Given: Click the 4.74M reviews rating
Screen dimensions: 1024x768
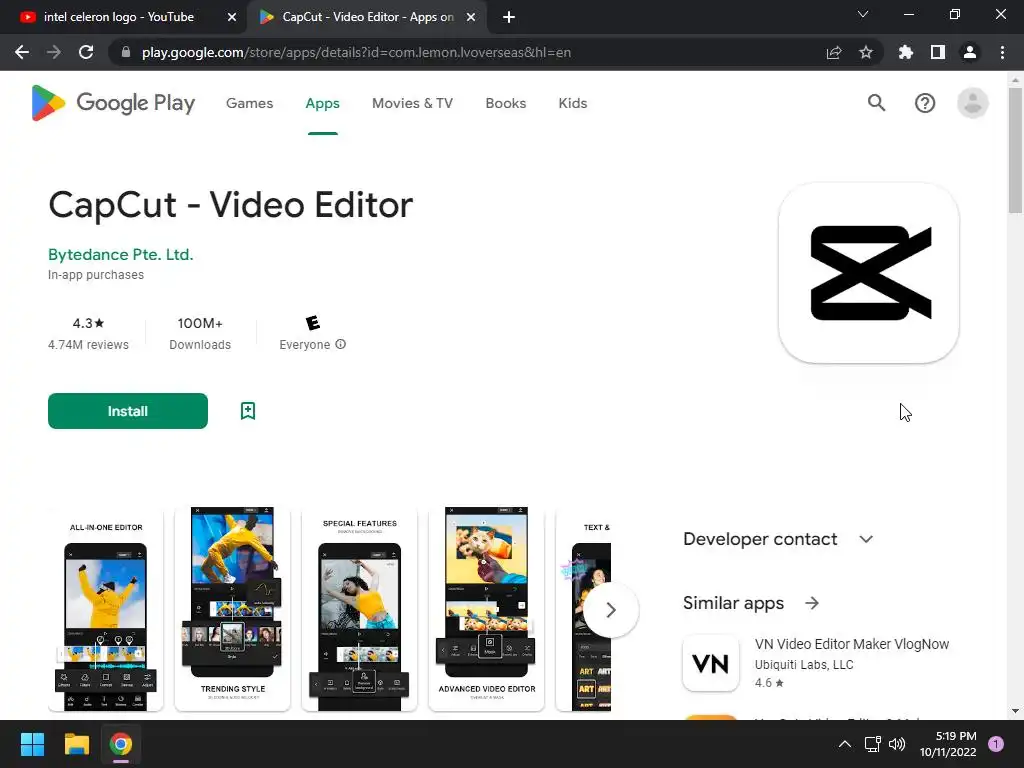Looking at the screenshot, I should (x=88, y=334).
